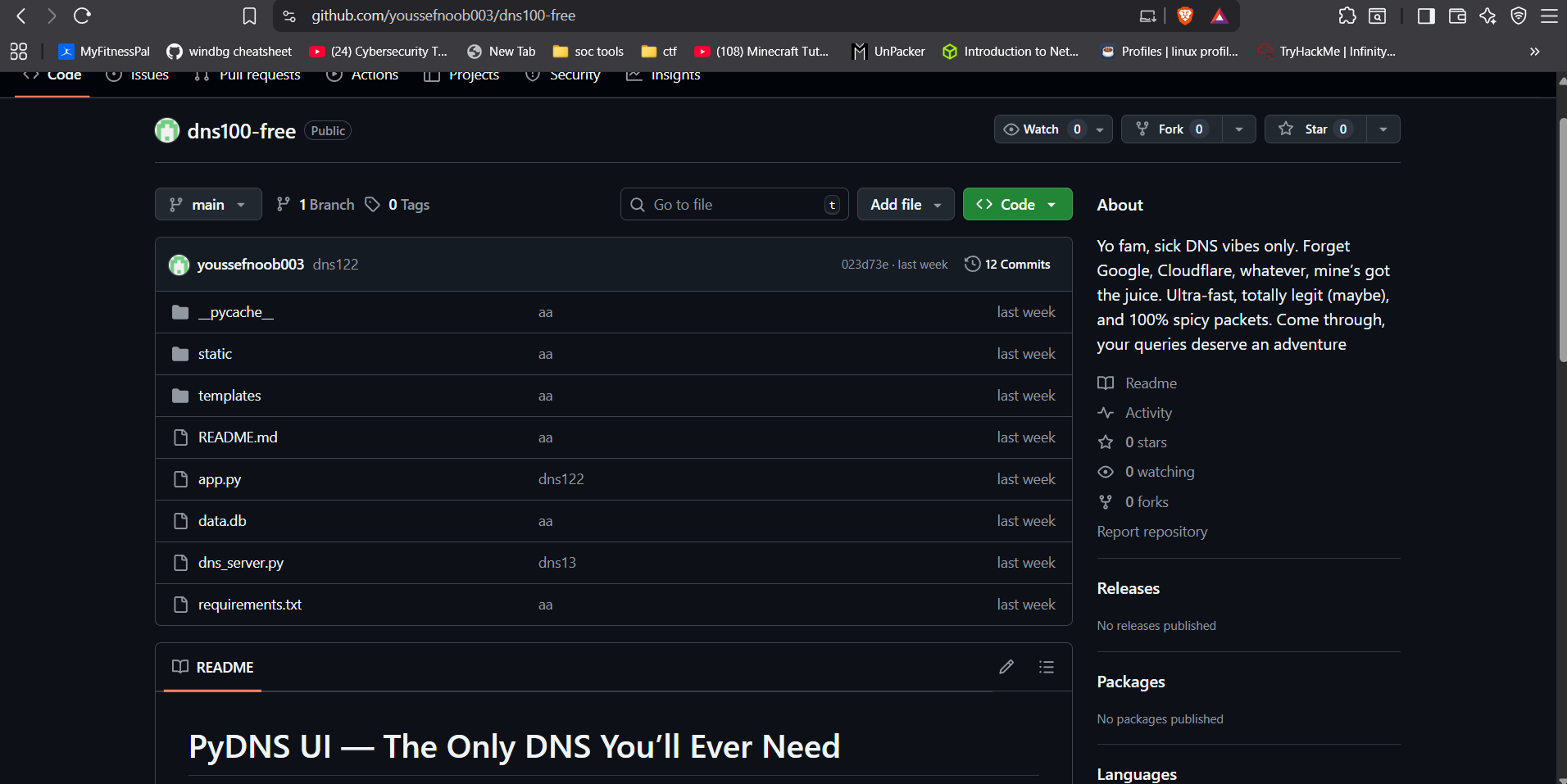Open the dns_server.py file
Viewport: 1567px width, 784px height.
coord(240,563)
